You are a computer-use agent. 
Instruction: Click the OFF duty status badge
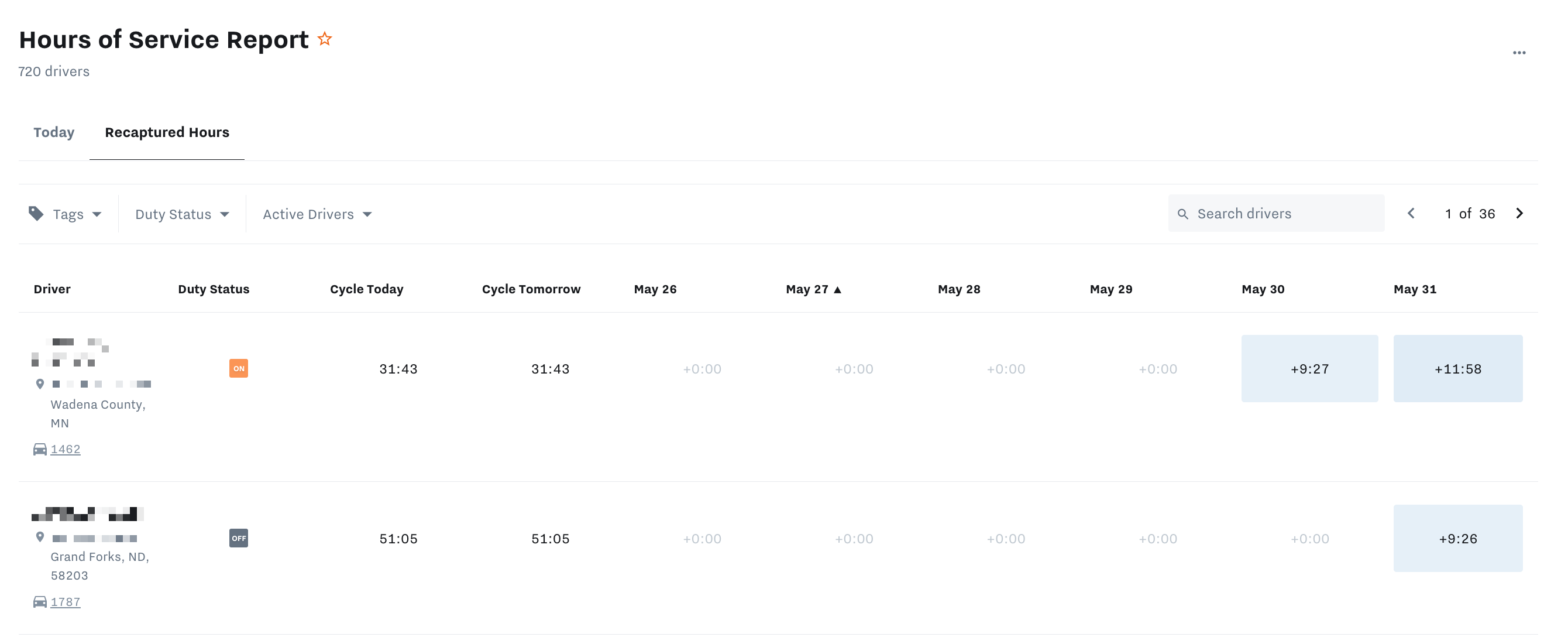pos(238,538)
